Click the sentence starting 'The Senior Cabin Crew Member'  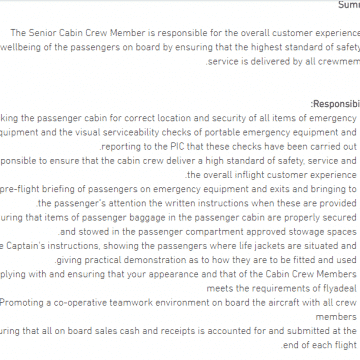[185, 33]
